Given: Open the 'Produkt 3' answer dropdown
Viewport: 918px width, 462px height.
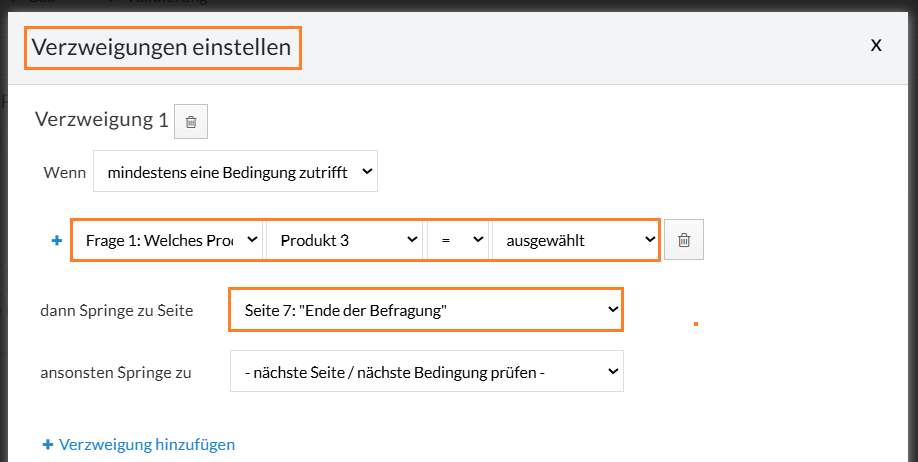Looking at the screenshot, I should click(345, 240).
